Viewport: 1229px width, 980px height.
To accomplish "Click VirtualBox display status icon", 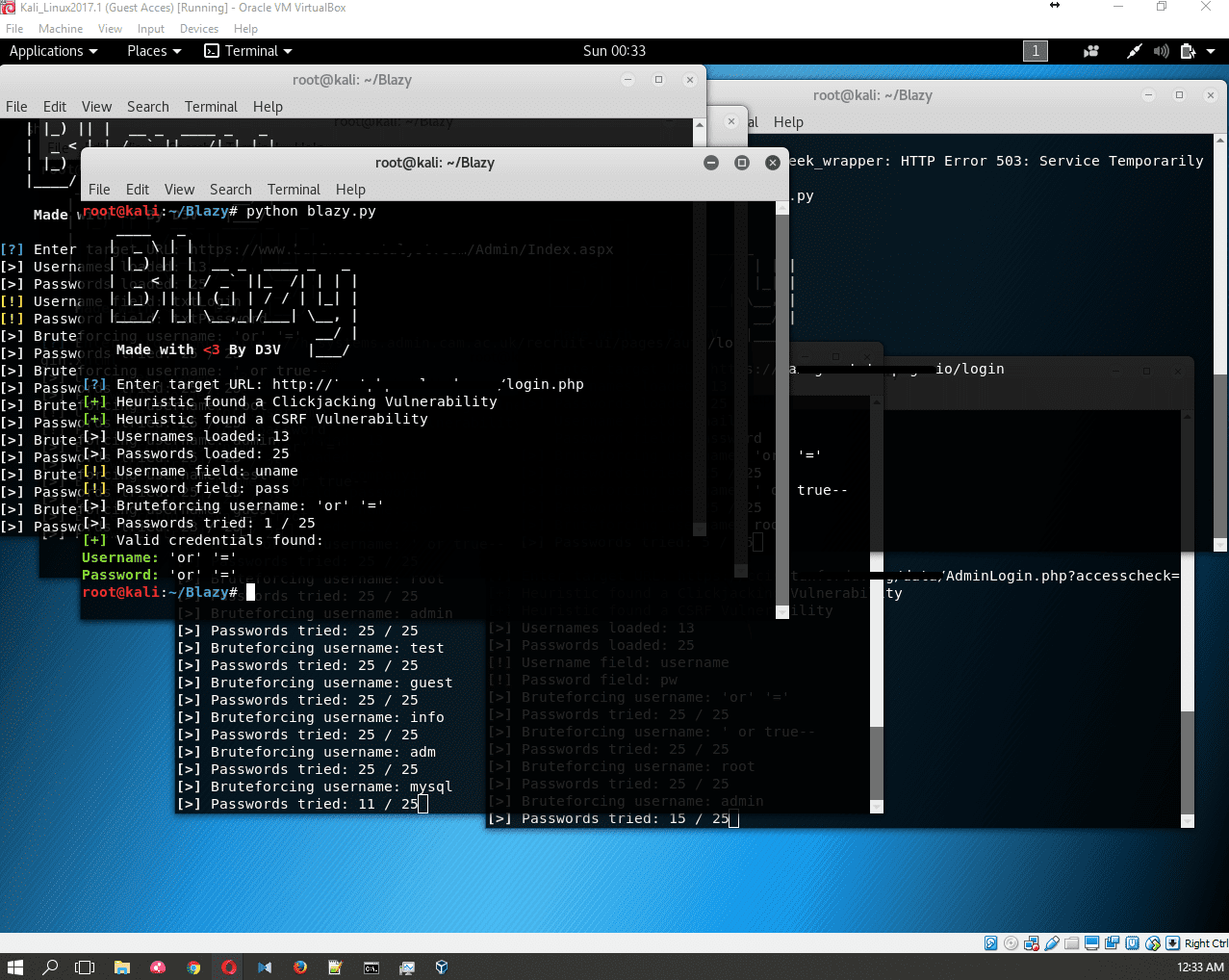I will click(x=1091, y=943).
